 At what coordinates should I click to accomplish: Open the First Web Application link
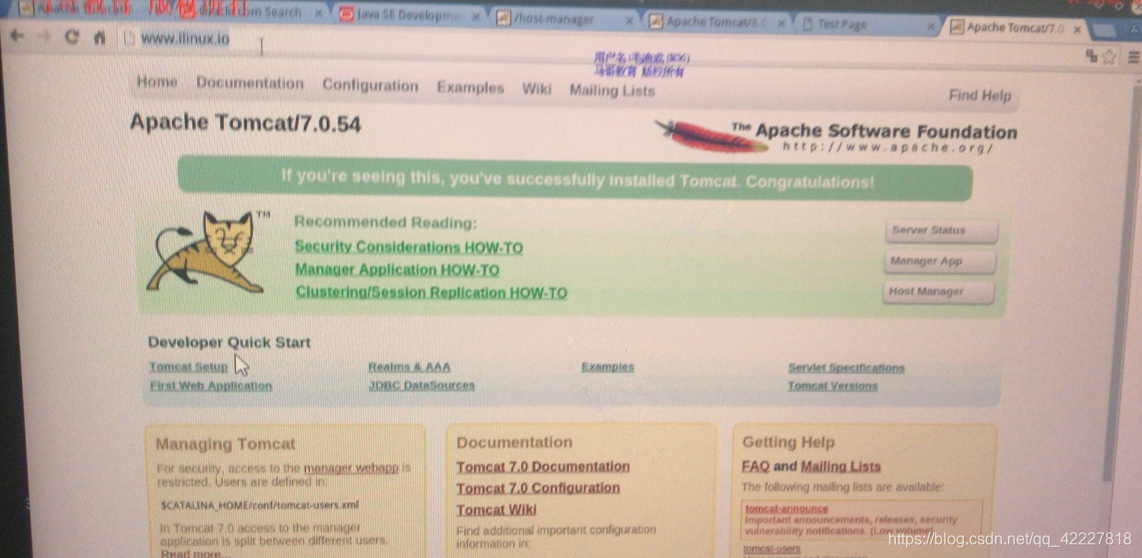click(x=210, y=385)
